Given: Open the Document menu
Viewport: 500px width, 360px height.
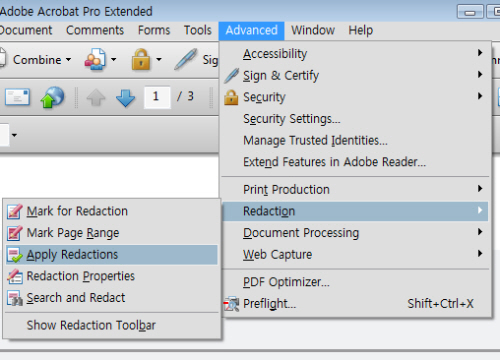Looking at the screenshot, I should point(26,30).
